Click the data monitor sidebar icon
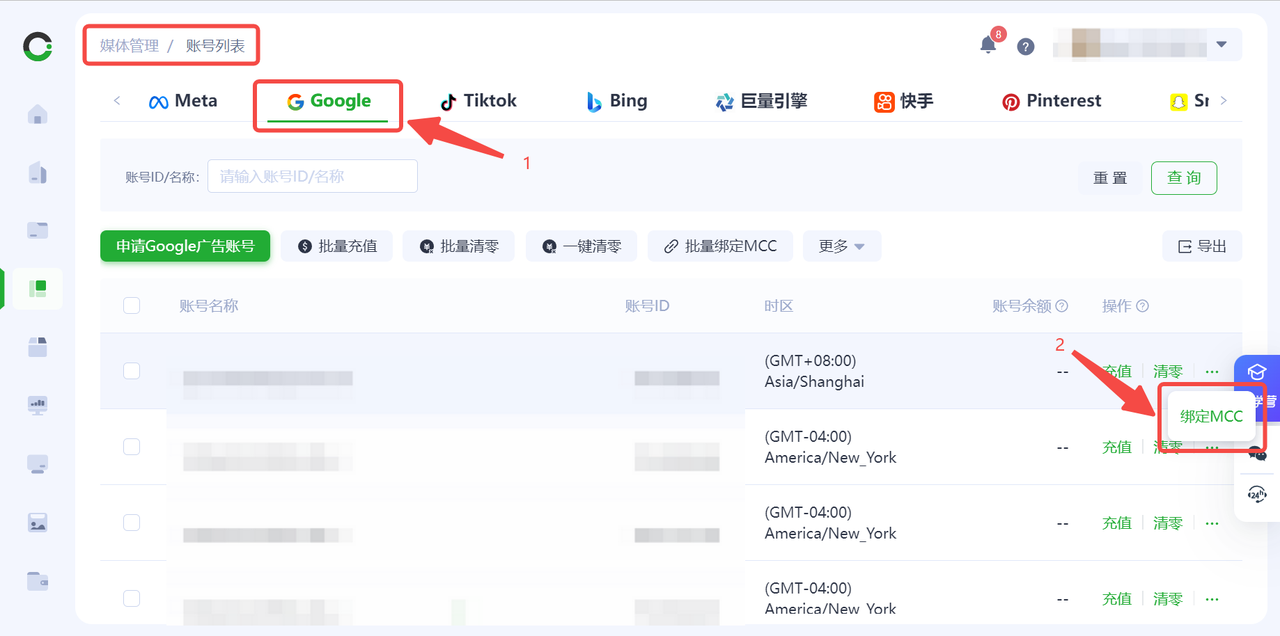This screenshot has width=1280, height=636. (x=38, y=405)
